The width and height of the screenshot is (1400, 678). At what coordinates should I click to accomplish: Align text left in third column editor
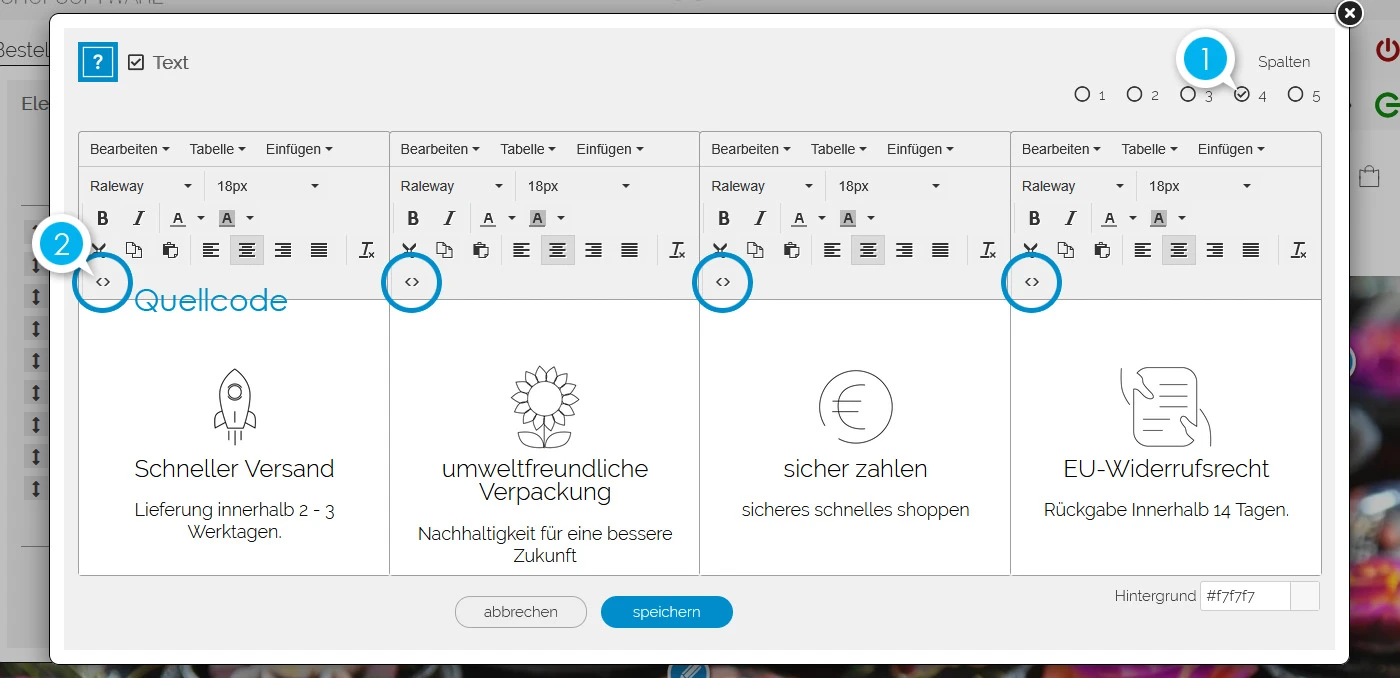tap(832, 250)
